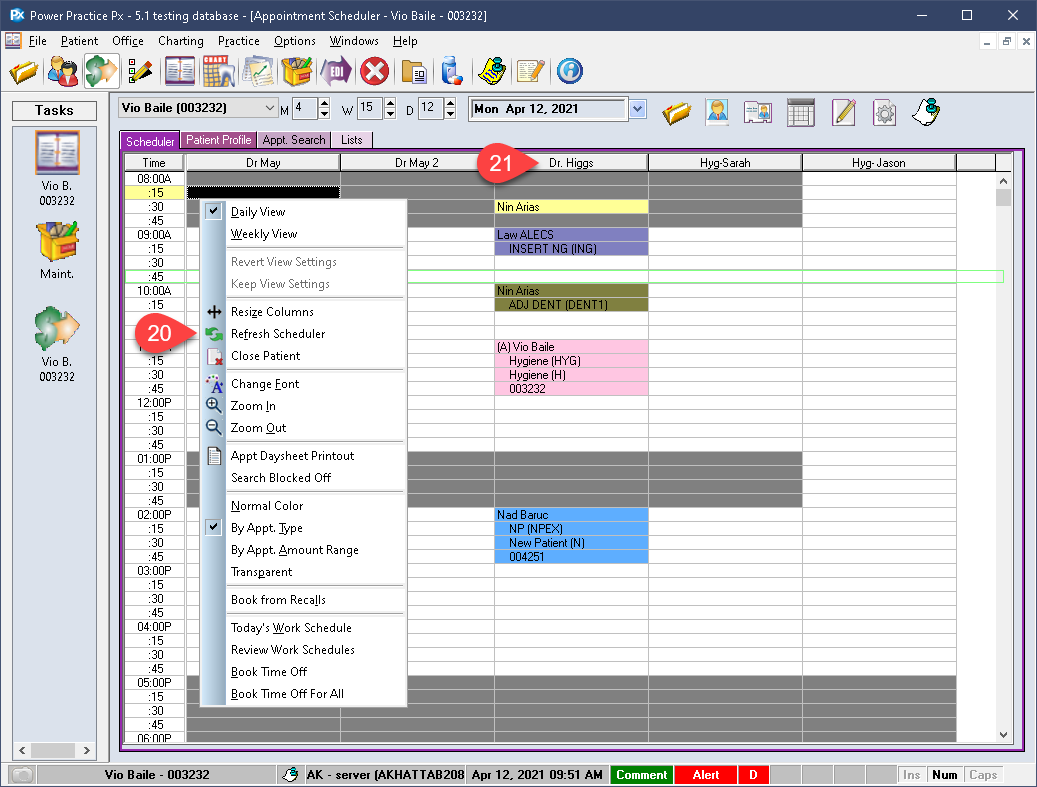Select Normal Color in the context menu
This screenshot has height=787, width=1037.
point(267,506)
